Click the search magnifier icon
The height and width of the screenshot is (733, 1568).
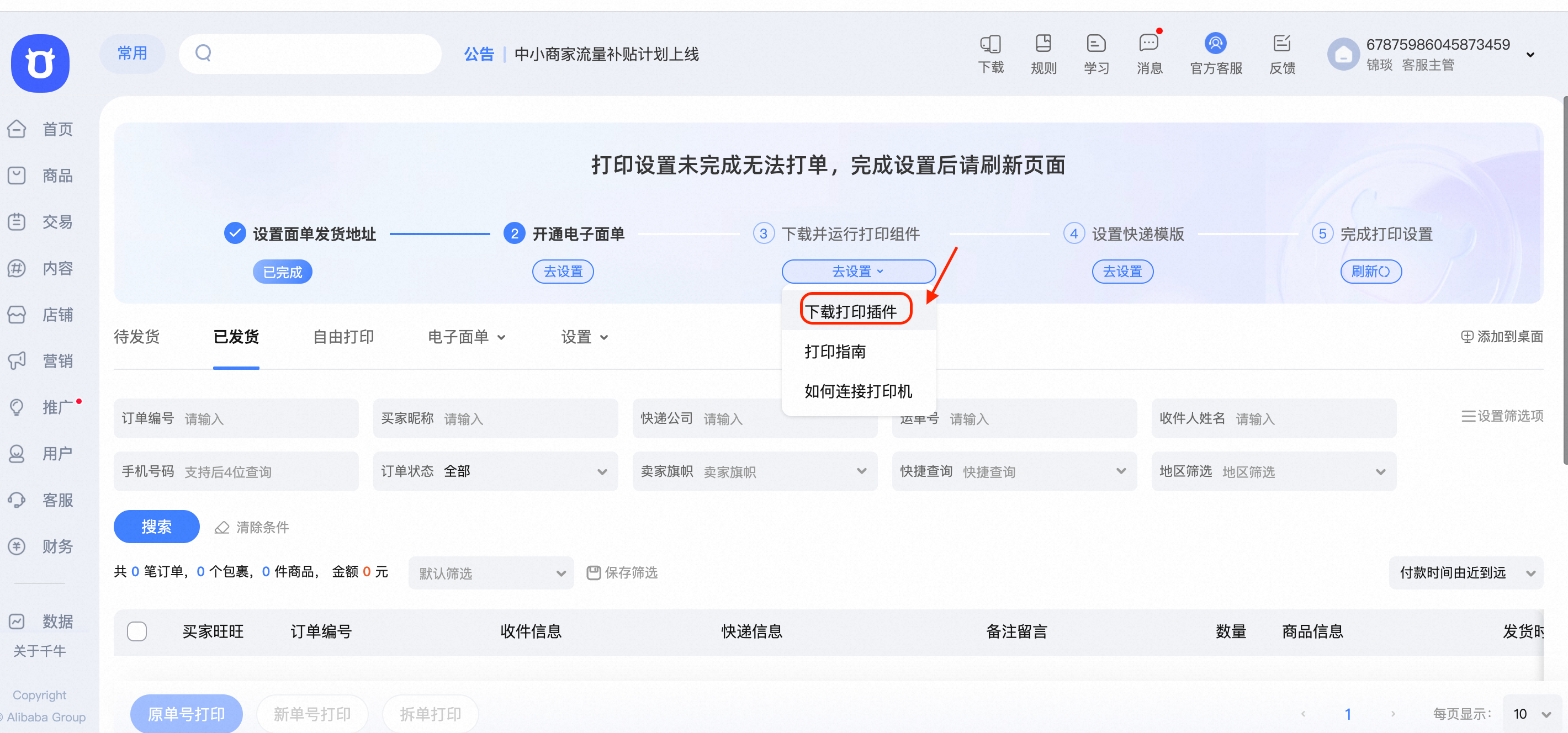(x=203, y=54)
